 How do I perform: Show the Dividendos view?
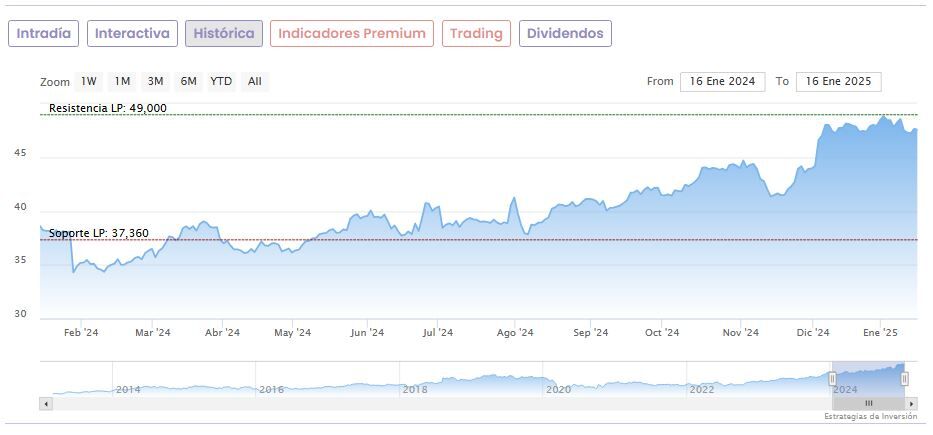click(565, 34)
